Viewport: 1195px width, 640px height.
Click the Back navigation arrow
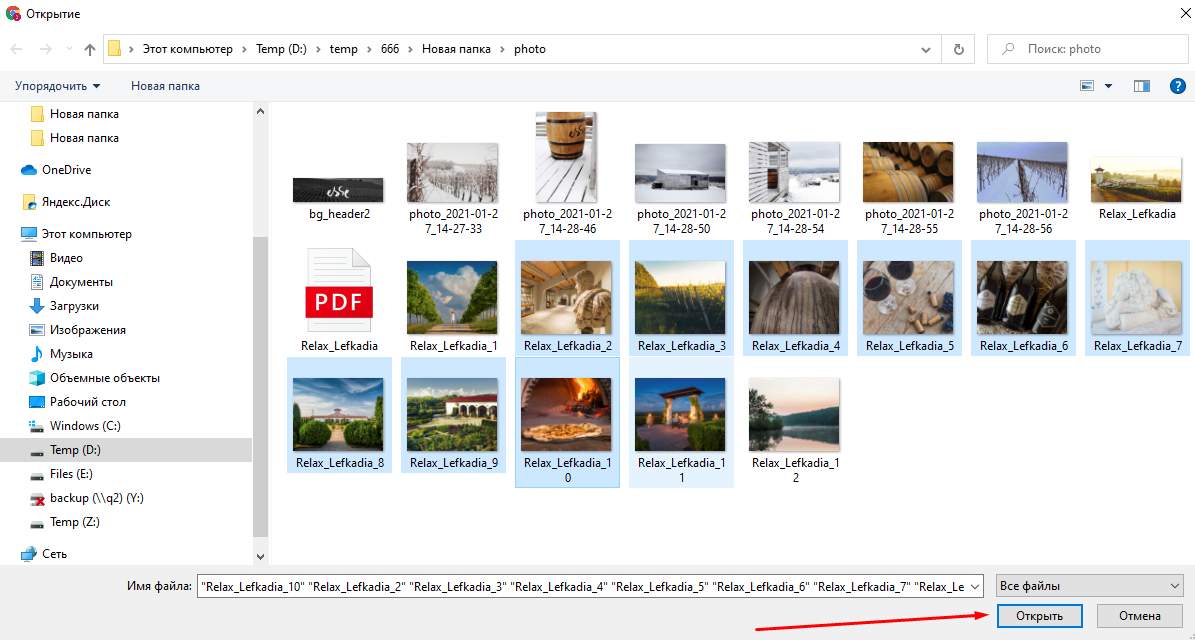(17, 49)
